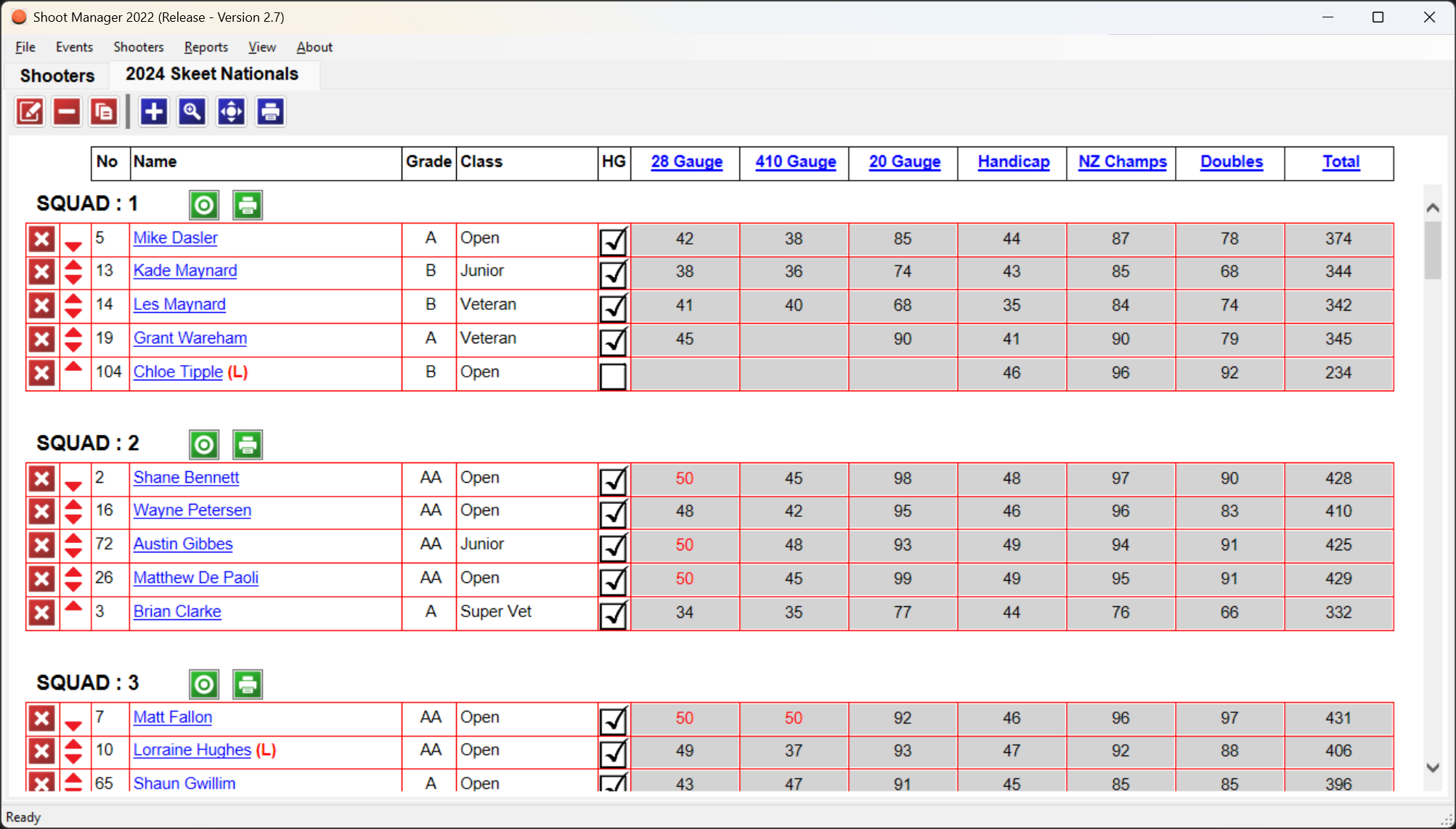The height and width of the screenshot is (829, 1456).
Task: Click Grant Wareham's empty 410 Gauge cell
Action: point(794,339)
